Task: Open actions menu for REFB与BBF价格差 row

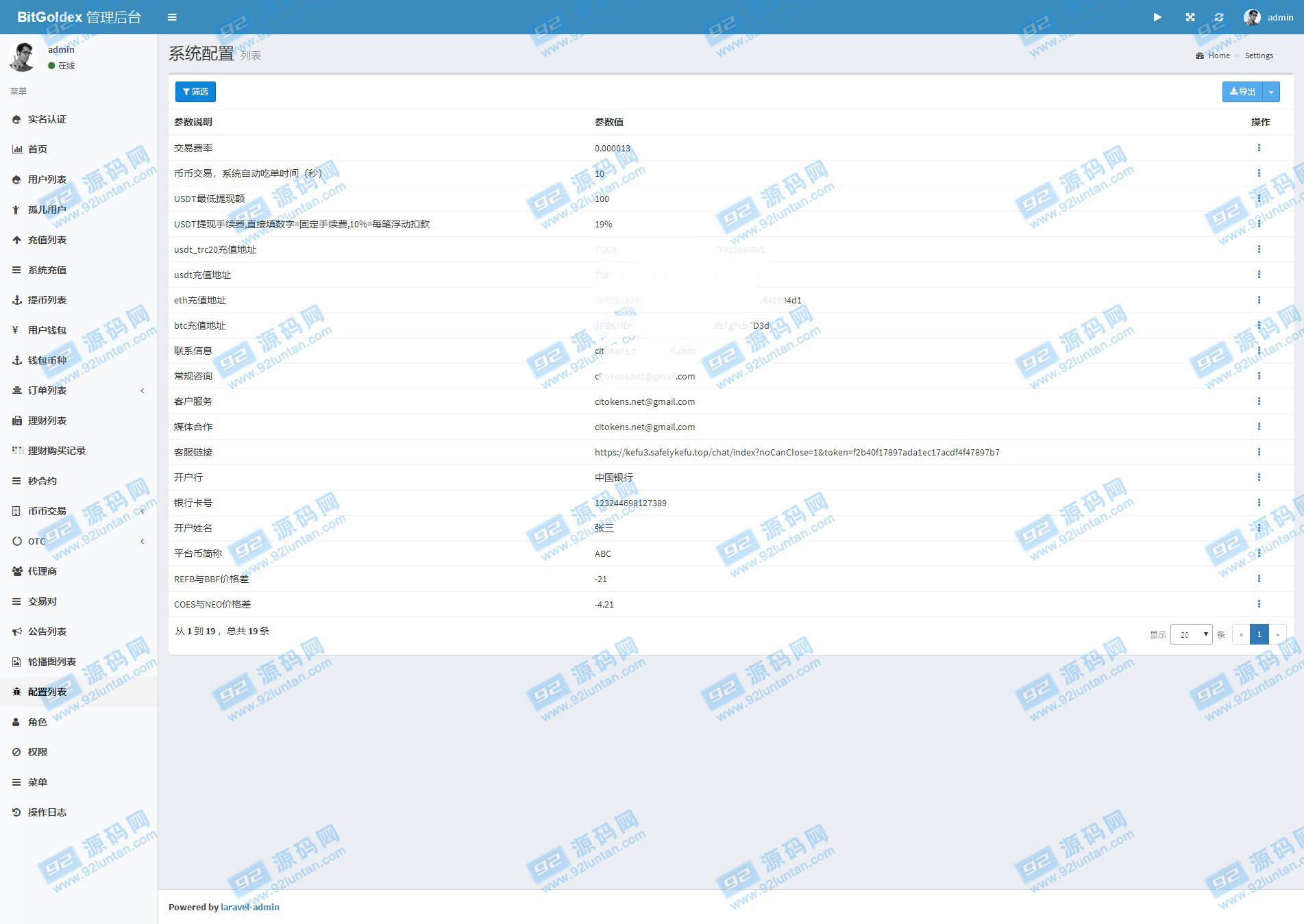Action: 1259,579
